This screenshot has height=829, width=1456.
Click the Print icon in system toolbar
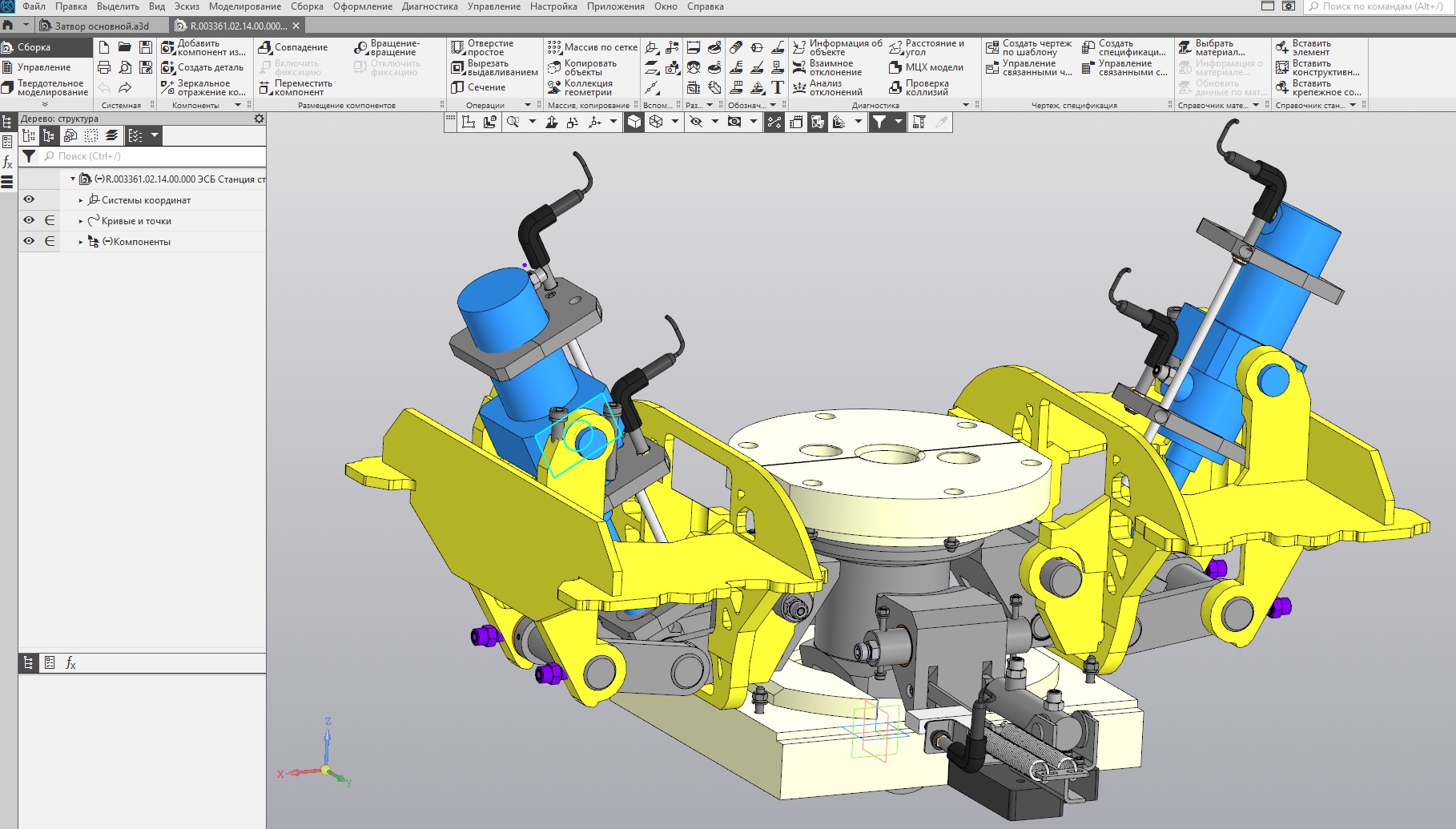[x=104, y=67]
